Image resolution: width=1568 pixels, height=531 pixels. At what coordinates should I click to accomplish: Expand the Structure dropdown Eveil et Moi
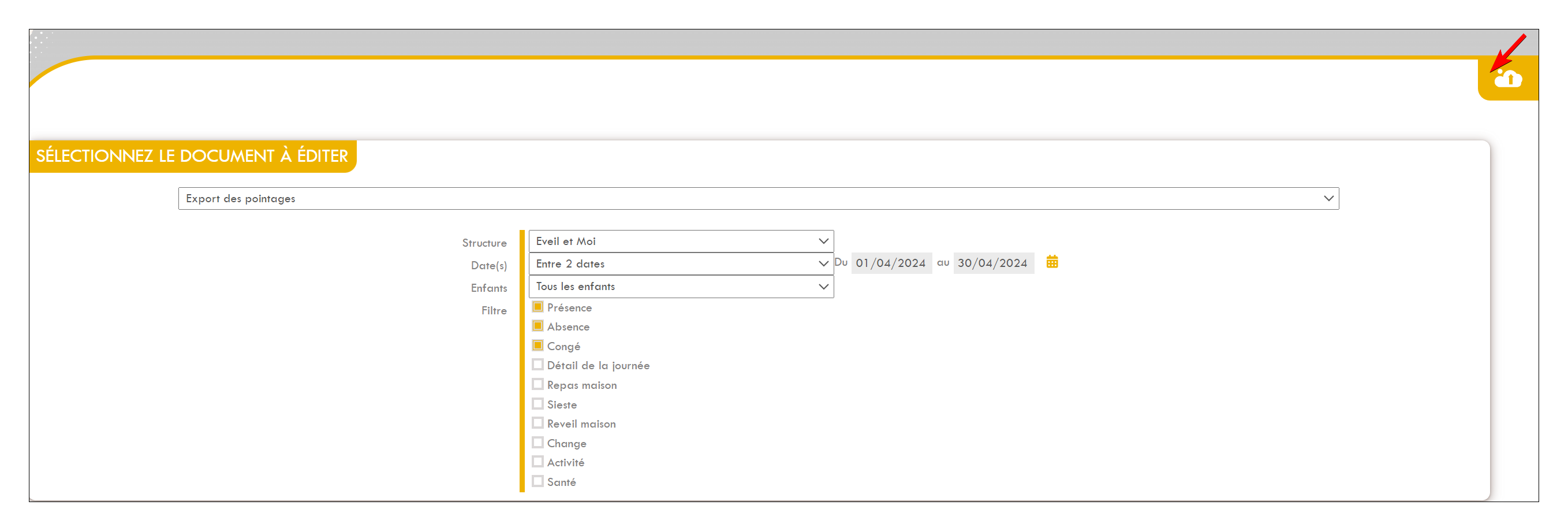coord(681,241)
